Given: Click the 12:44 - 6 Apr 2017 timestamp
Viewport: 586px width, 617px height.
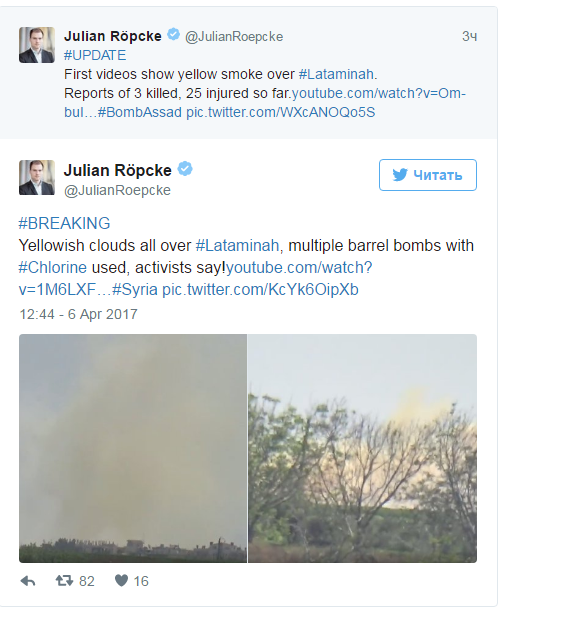Looking at the screenshot, I should [x=78, y=314].
